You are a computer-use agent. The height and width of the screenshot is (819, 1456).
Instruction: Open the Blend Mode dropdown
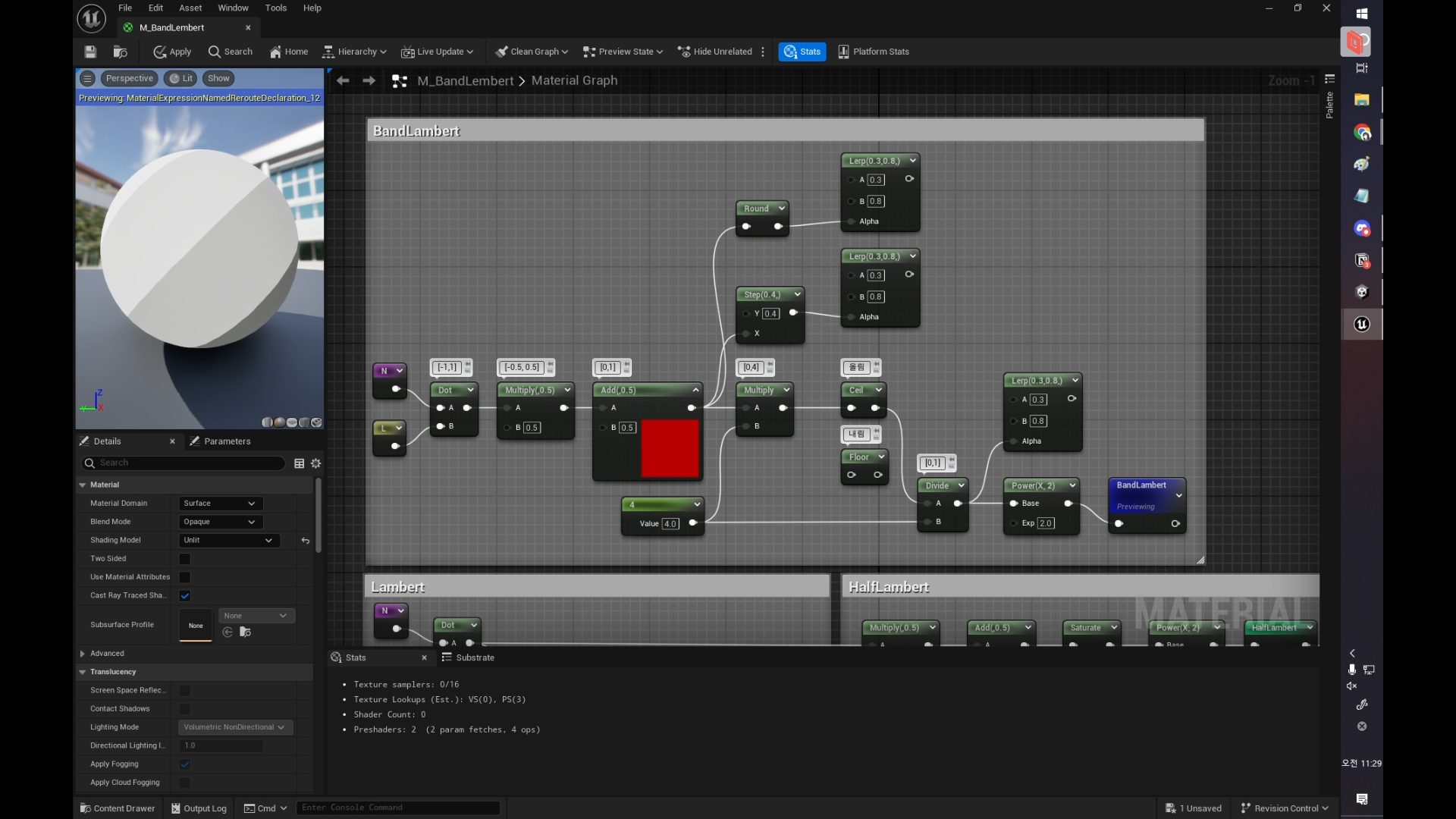(220, 522)
